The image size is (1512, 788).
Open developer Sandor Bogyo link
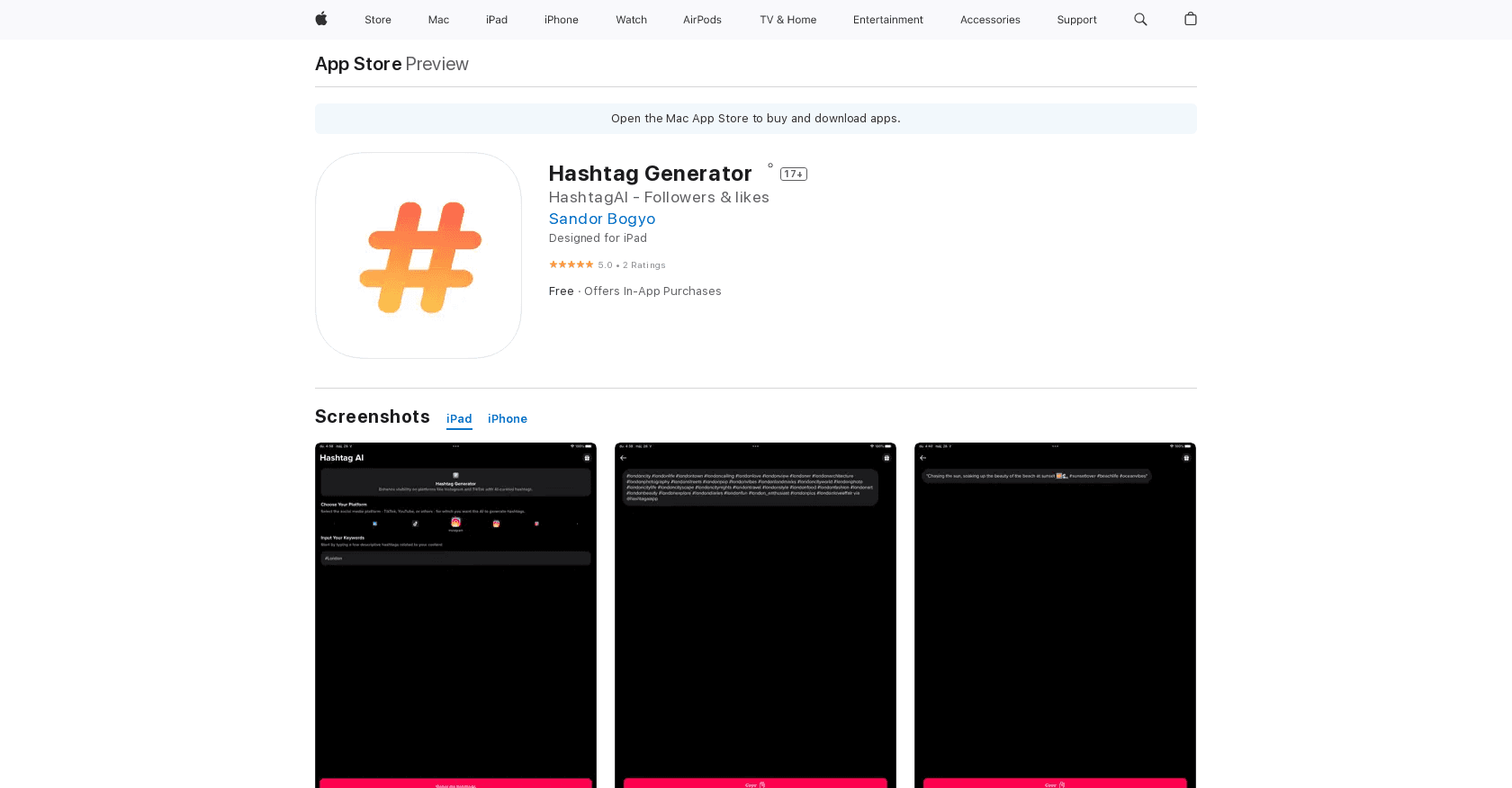click(602, 219)
